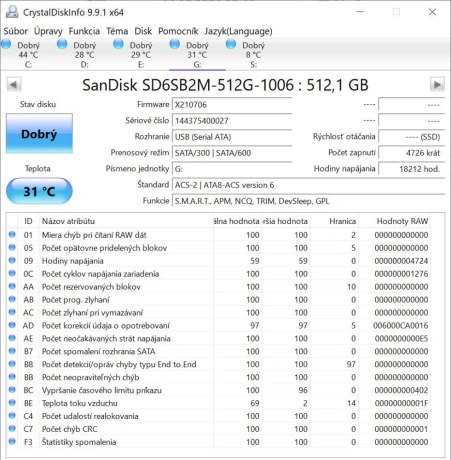Click status dot for attribute C7
451x460 pixels.
(x=12, y=428)
